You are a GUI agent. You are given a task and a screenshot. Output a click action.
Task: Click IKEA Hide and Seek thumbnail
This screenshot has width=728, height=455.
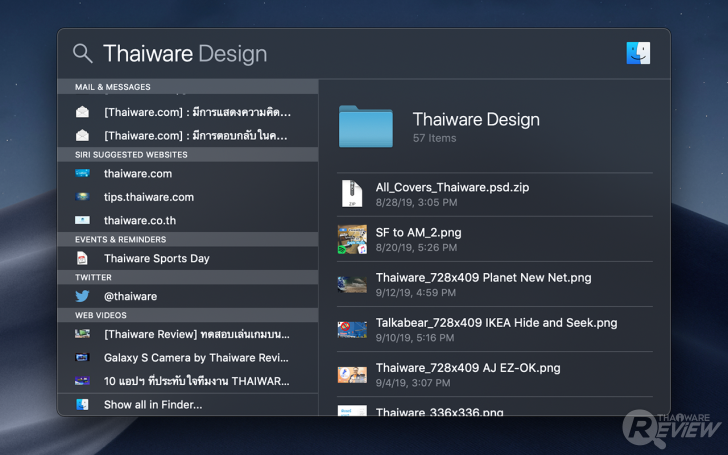click(352, 329)
